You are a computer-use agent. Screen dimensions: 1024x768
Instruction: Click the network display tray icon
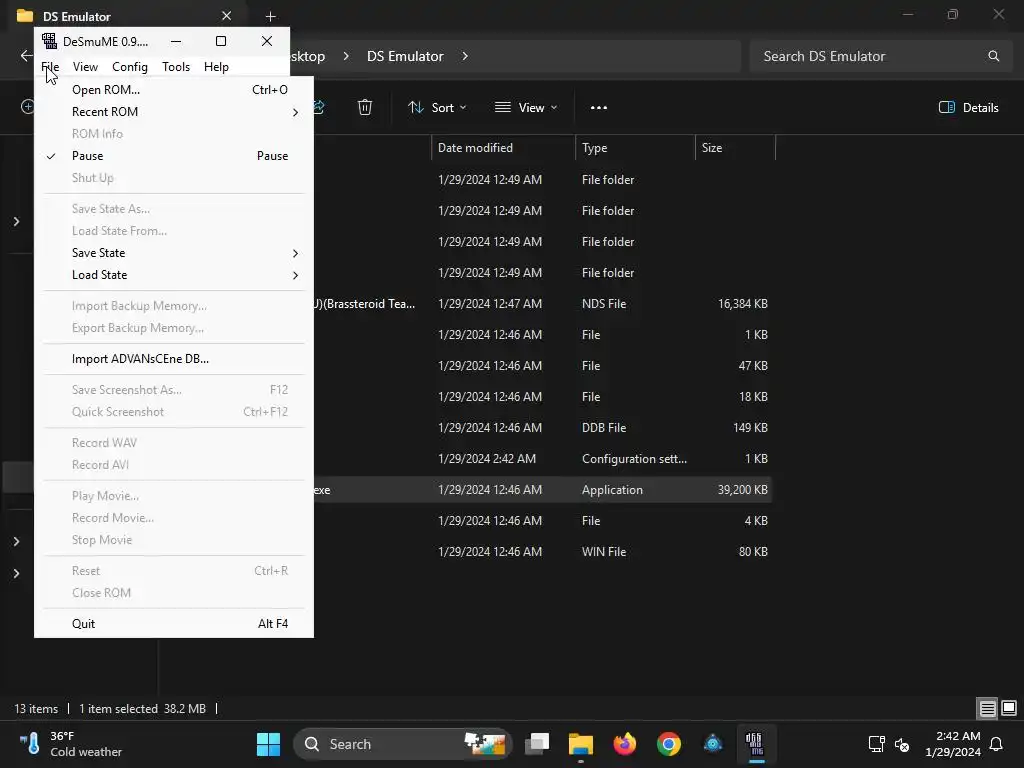pyautogui.click(x=876, y=744)
